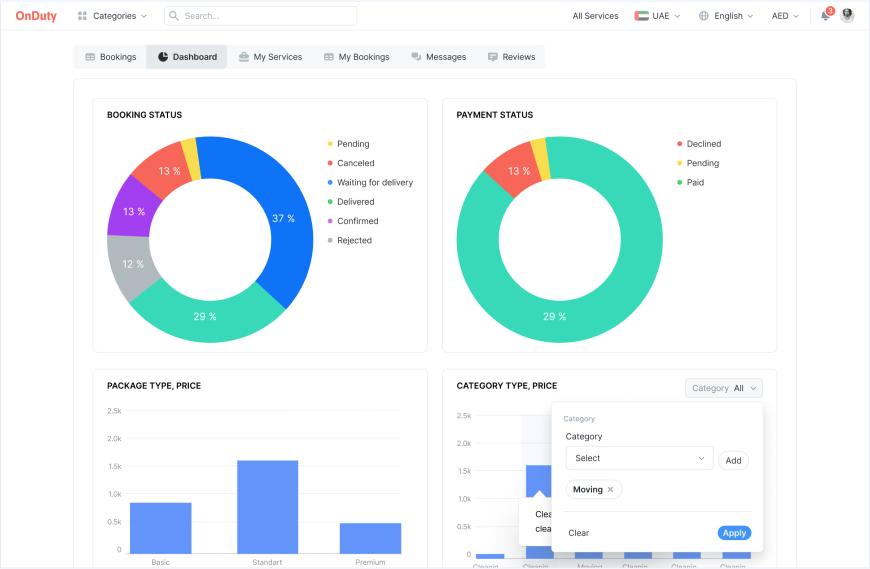
Task: Open the Category All filter dropdown
Action: (724, 388)
